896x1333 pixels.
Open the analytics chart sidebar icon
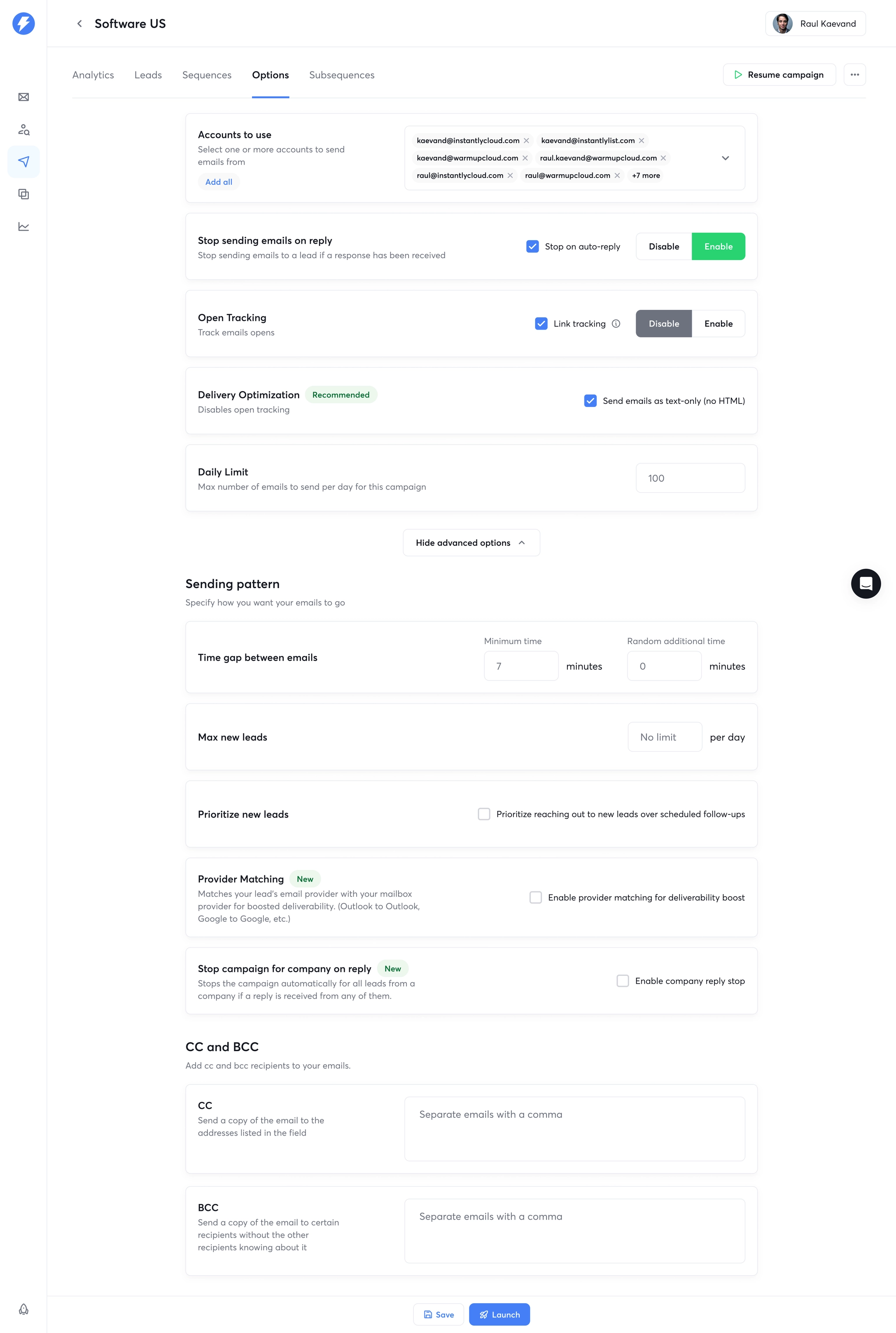click(x=24, y=227)
